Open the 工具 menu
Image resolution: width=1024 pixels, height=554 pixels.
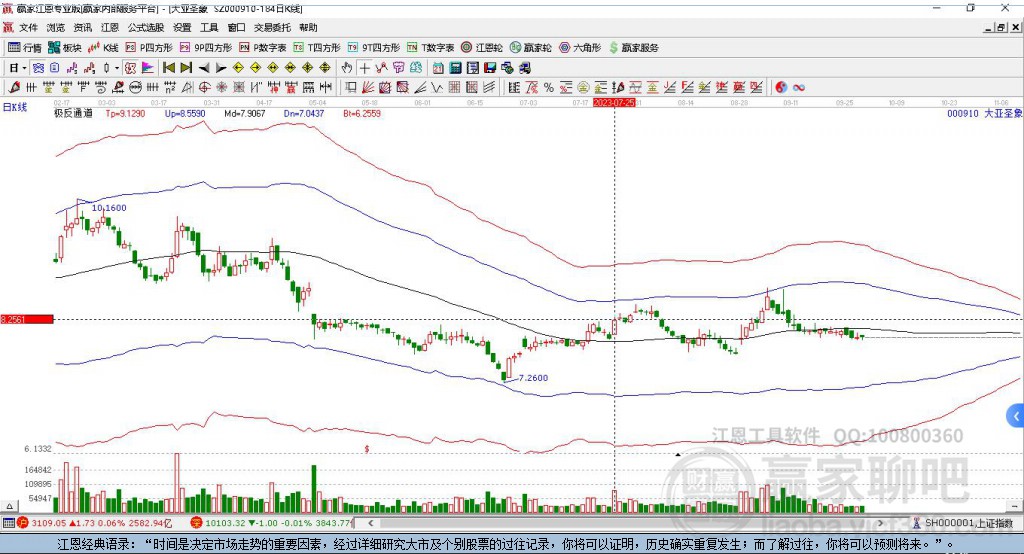209,27
